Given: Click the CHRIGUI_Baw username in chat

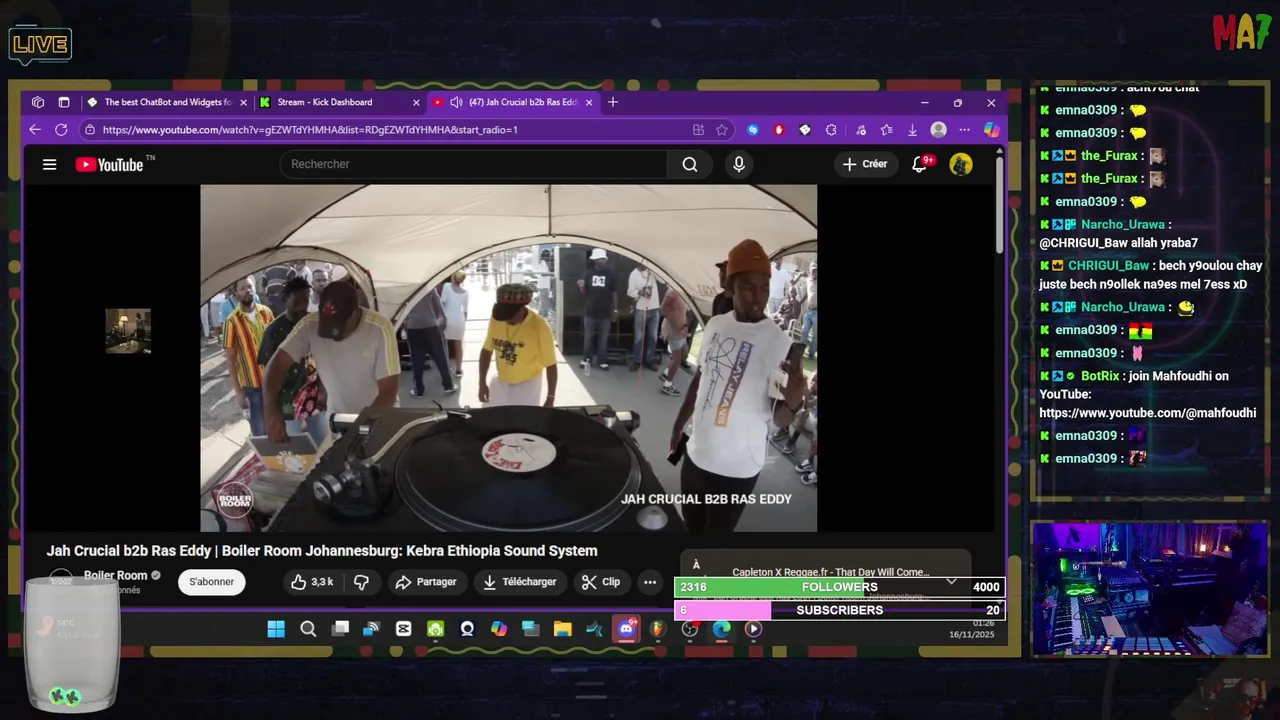Looking at the screenshot, I should point(1108,266).
